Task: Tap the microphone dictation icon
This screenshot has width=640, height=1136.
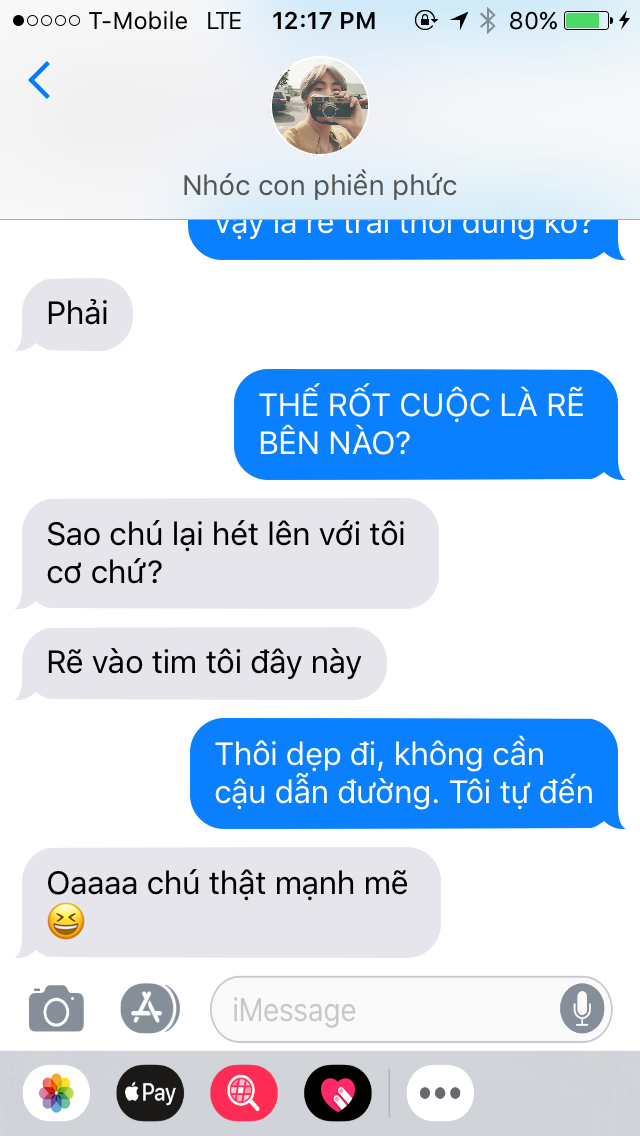Action: 582,1008
